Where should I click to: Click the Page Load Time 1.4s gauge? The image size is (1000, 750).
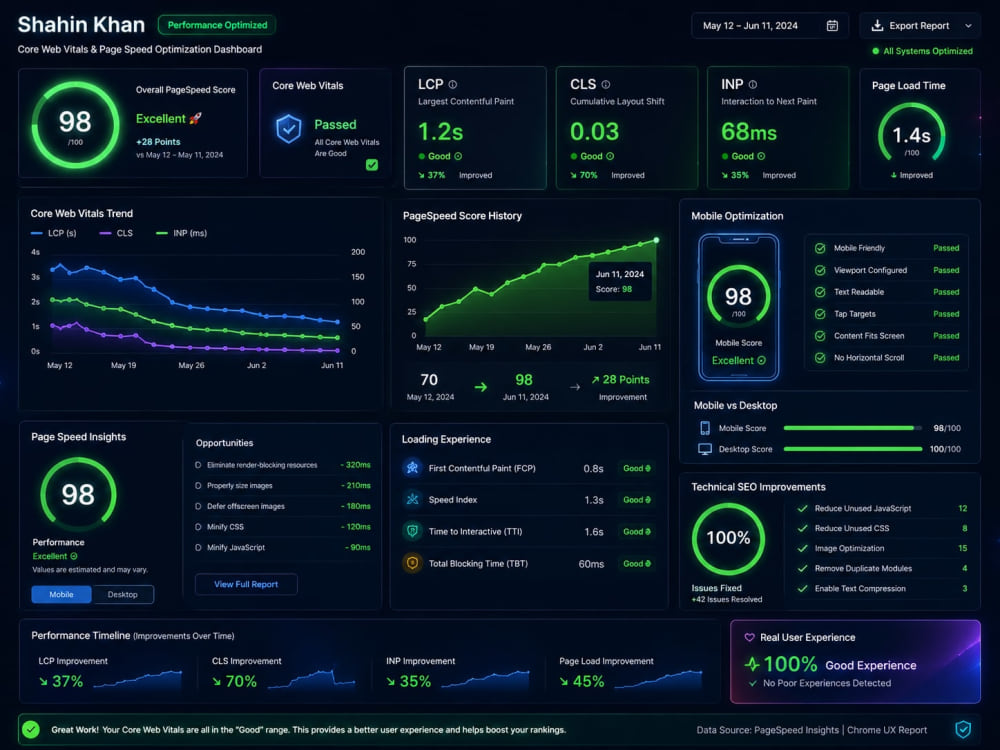coord(911,134)
